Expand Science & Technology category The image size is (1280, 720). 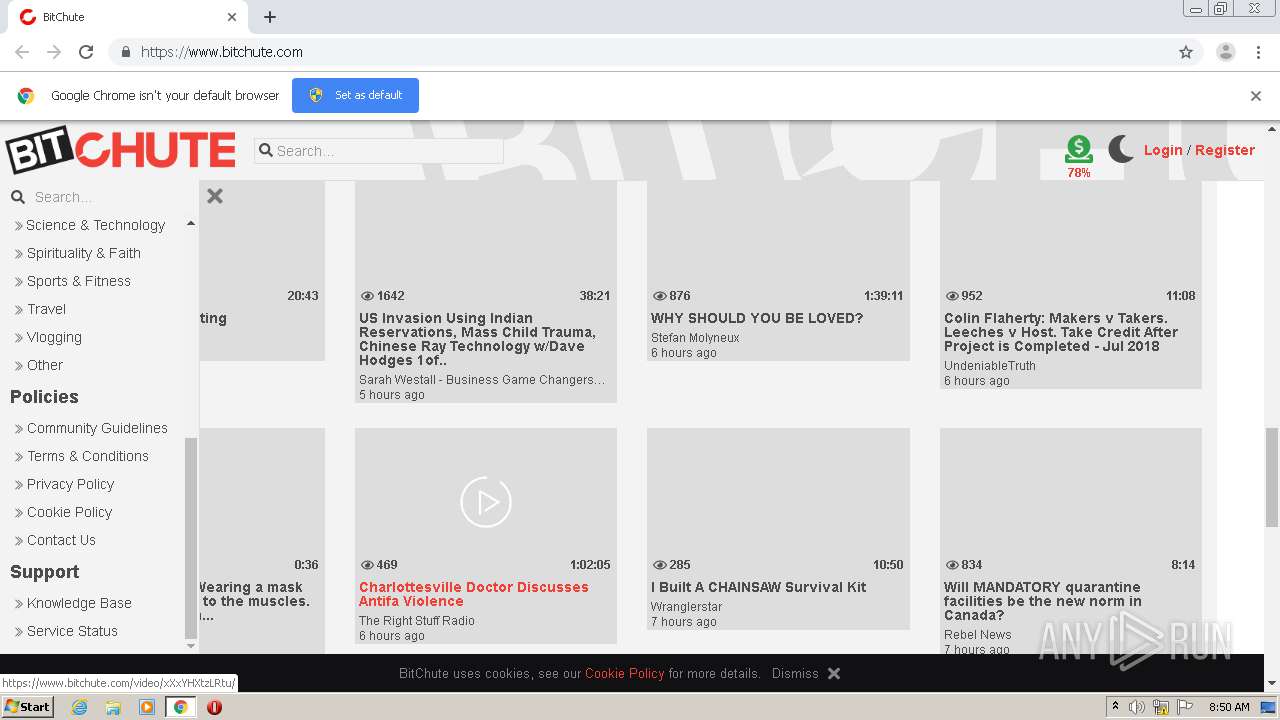point(95,225)
